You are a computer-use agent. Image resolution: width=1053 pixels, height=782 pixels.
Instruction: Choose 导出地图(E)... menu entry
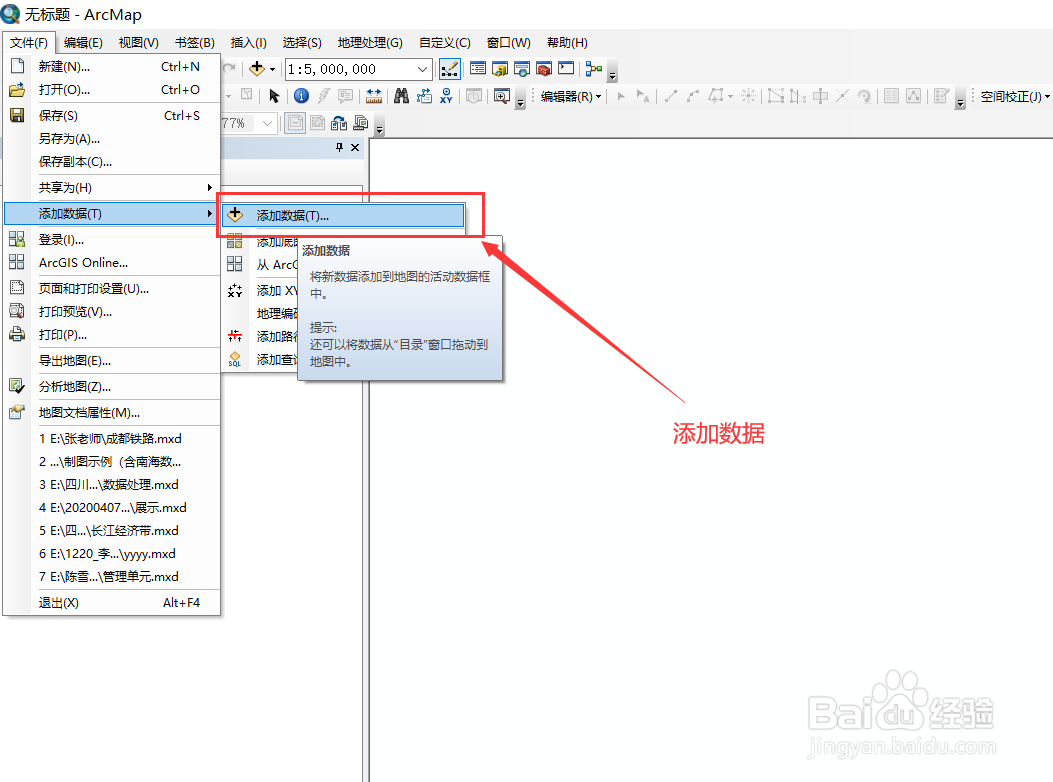click(x=112, y=361)
